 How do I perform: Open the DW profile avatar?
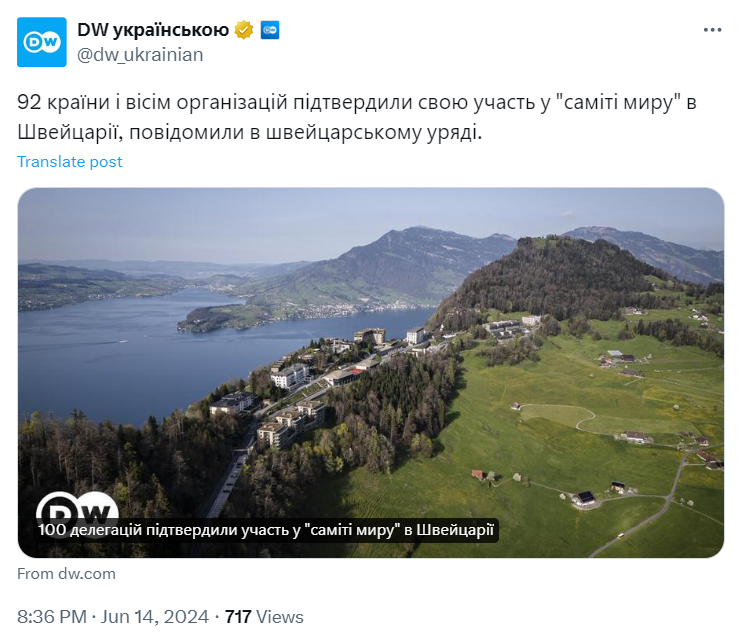click(43, 42)
